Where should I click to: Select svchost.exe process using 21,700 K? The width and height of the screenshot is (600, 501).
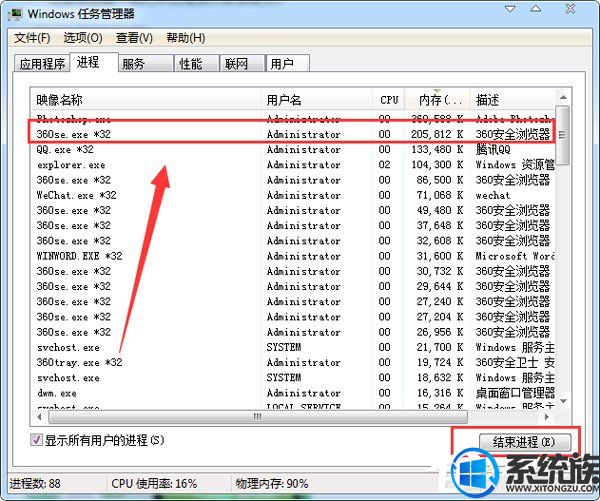pyautogui.click(x=293, y=347)
